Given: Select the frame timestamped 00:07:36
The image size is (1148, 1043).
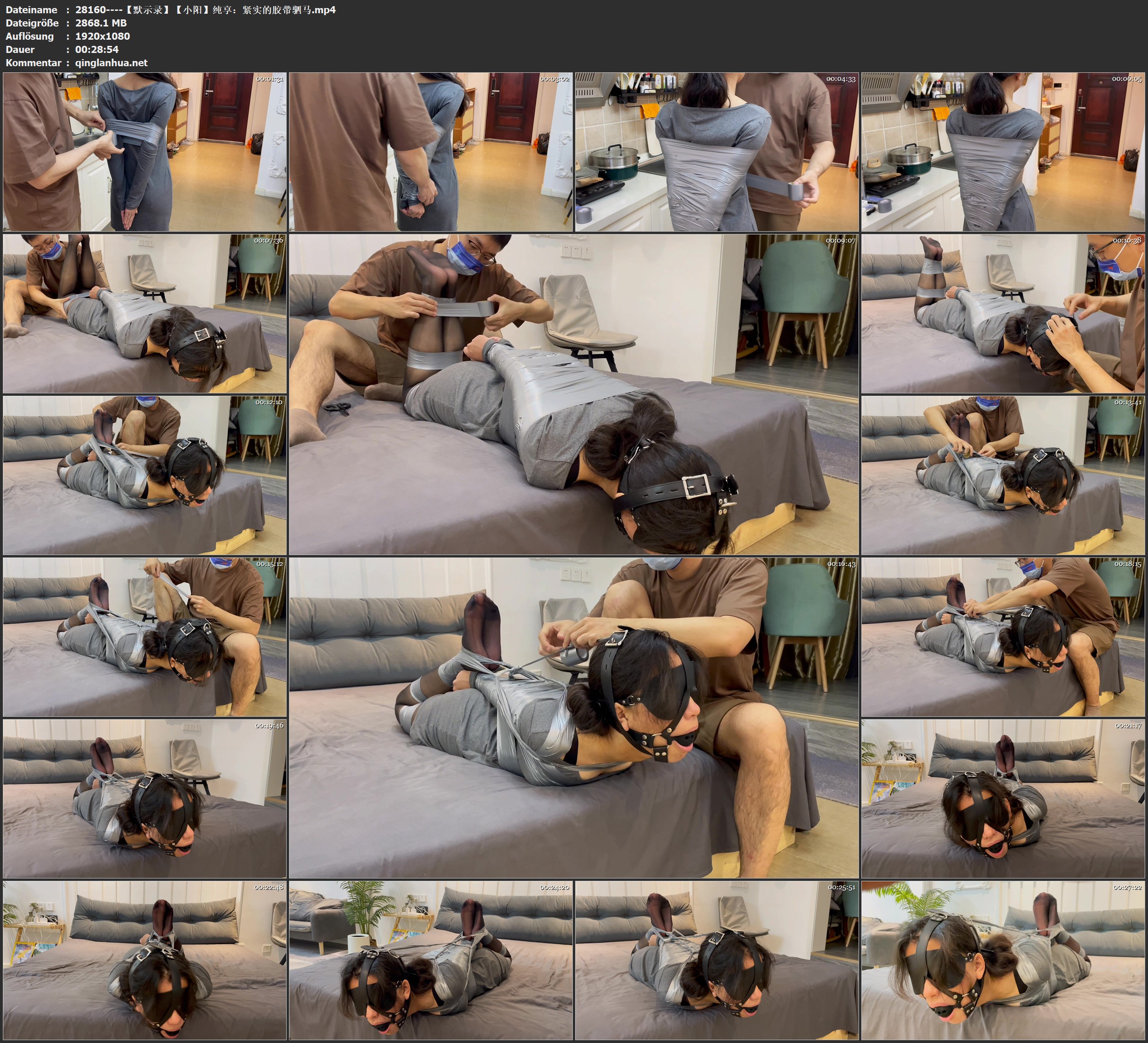Looking at the screenshot, I should (145, 313).
